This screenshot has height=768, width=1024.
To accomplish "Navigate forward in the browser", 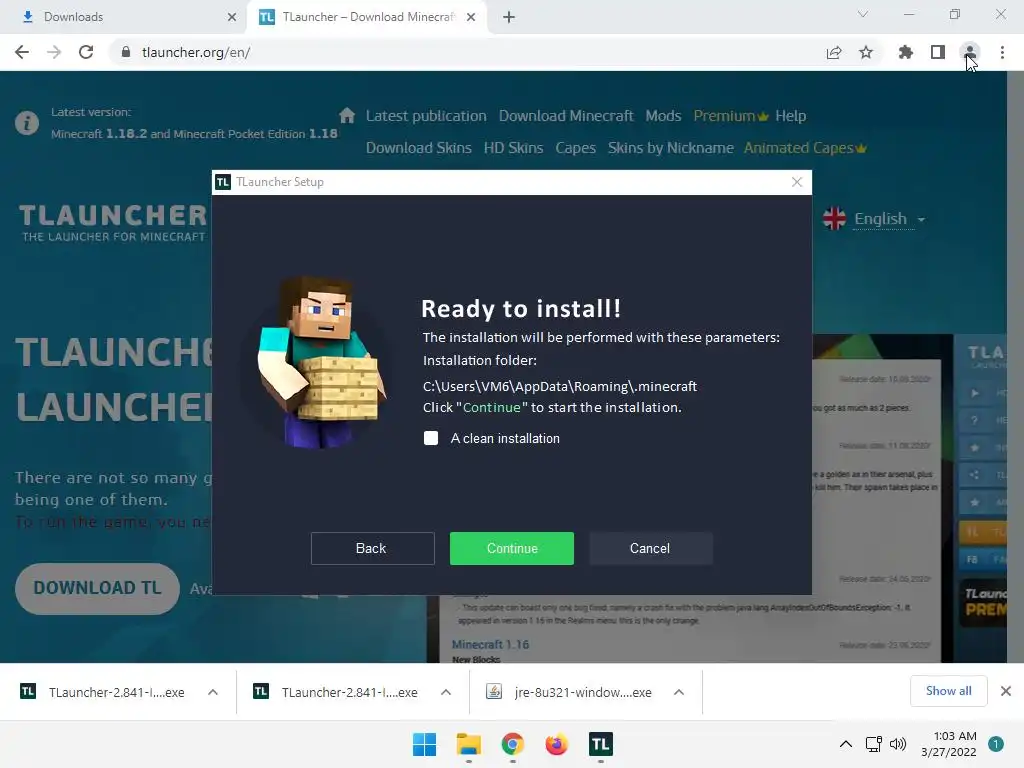I will (54, 52).
